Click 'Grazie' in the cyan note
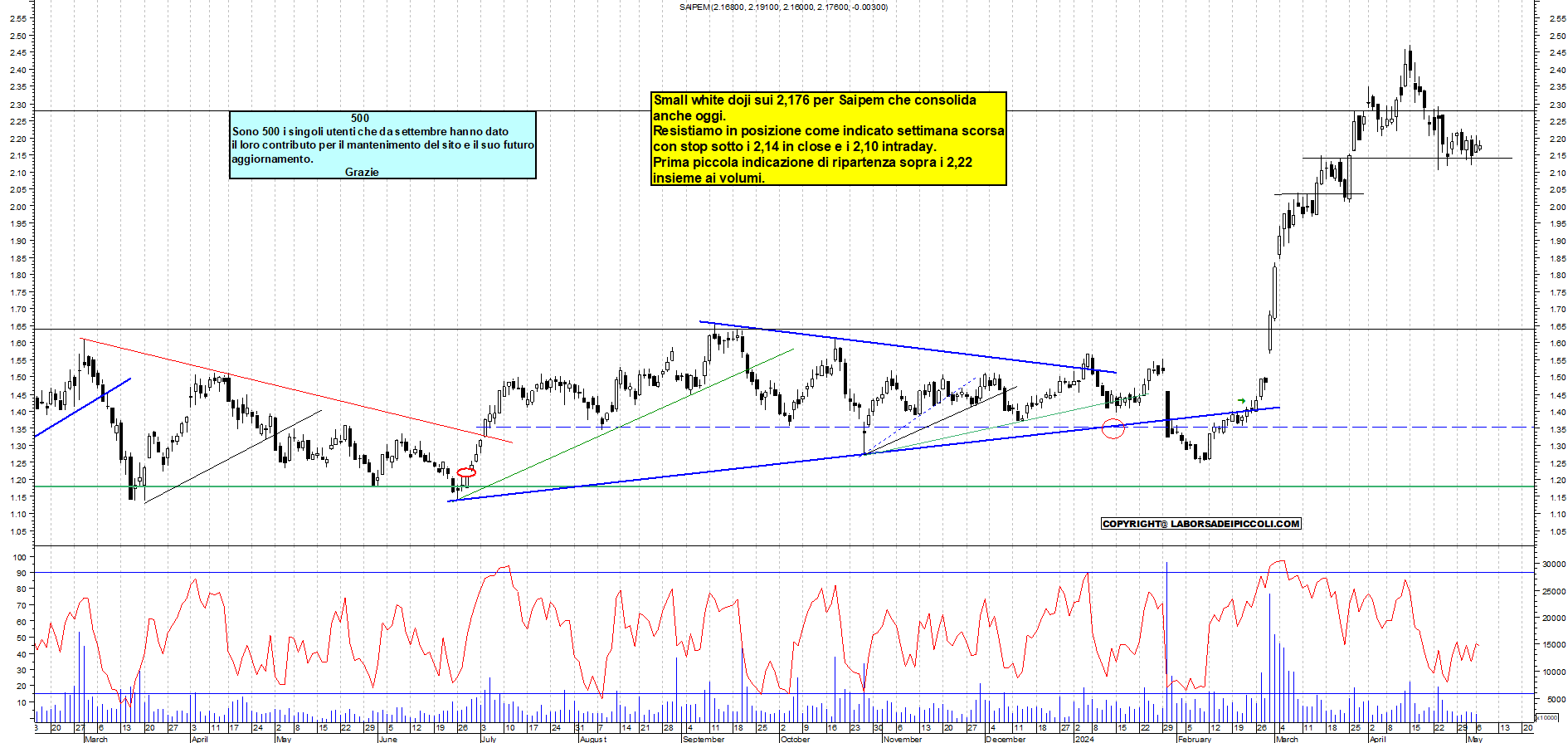This screenshot has width=1568, height=743. (362, 172)
